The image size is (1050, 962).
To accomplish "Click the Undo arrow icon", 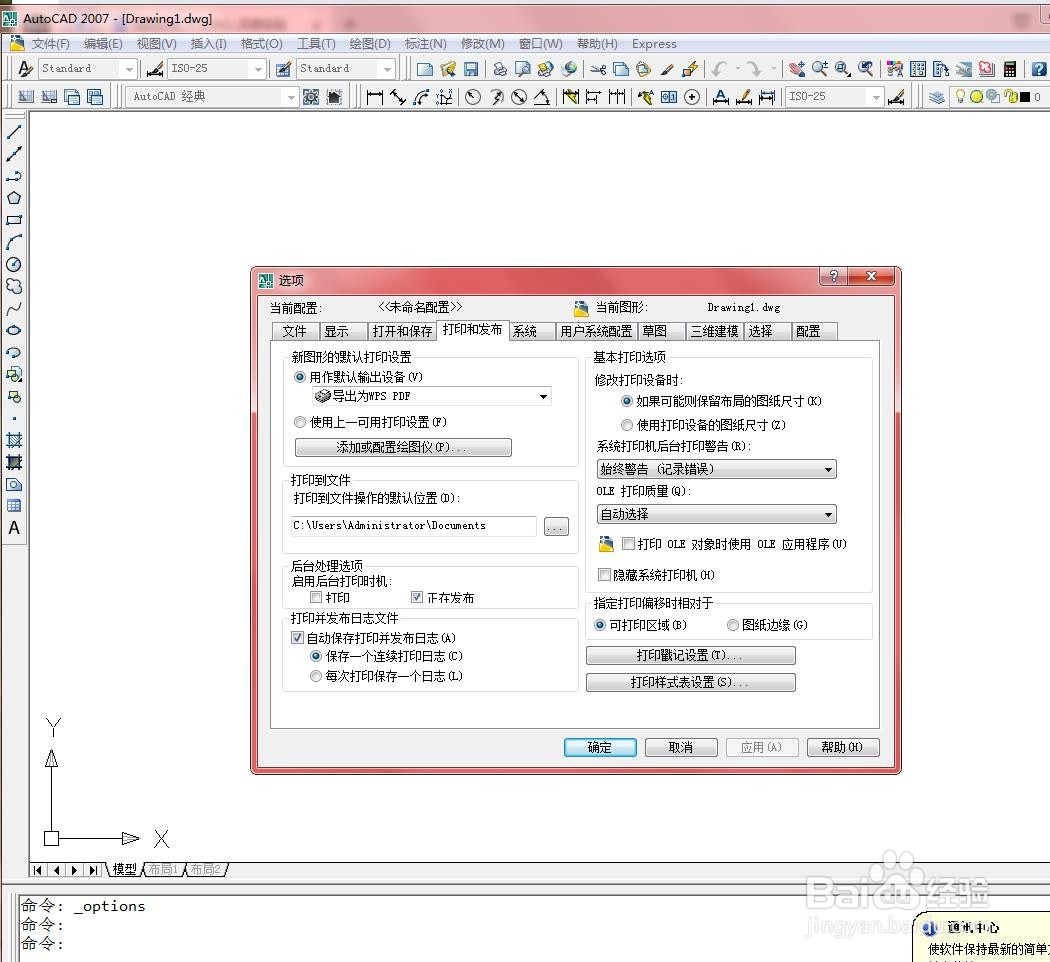I will [x=720, y=69].
